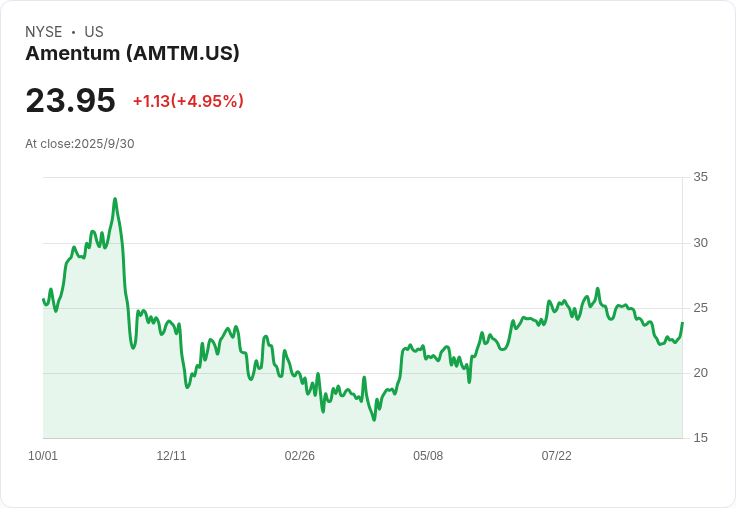Click the lowest trough of the price line
The image size is (736, 508).
pos(374,420)
